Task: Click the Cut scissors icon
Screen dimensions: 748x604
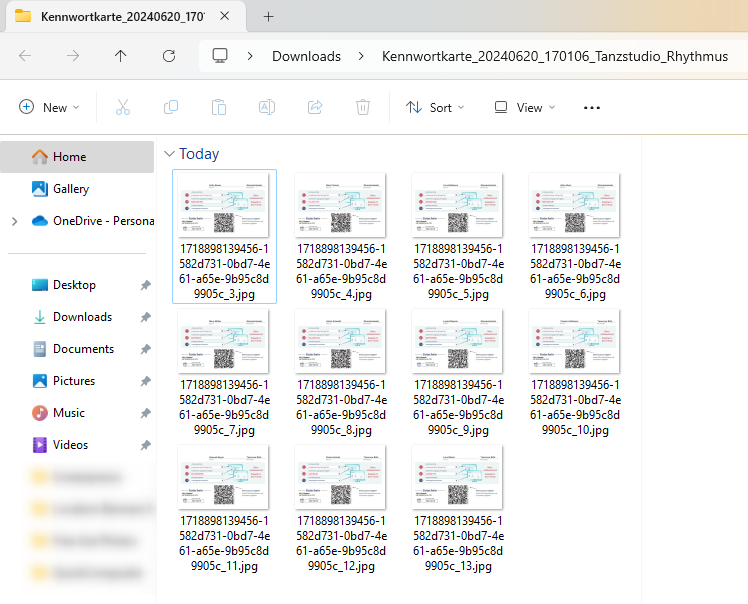Action: 123,107
